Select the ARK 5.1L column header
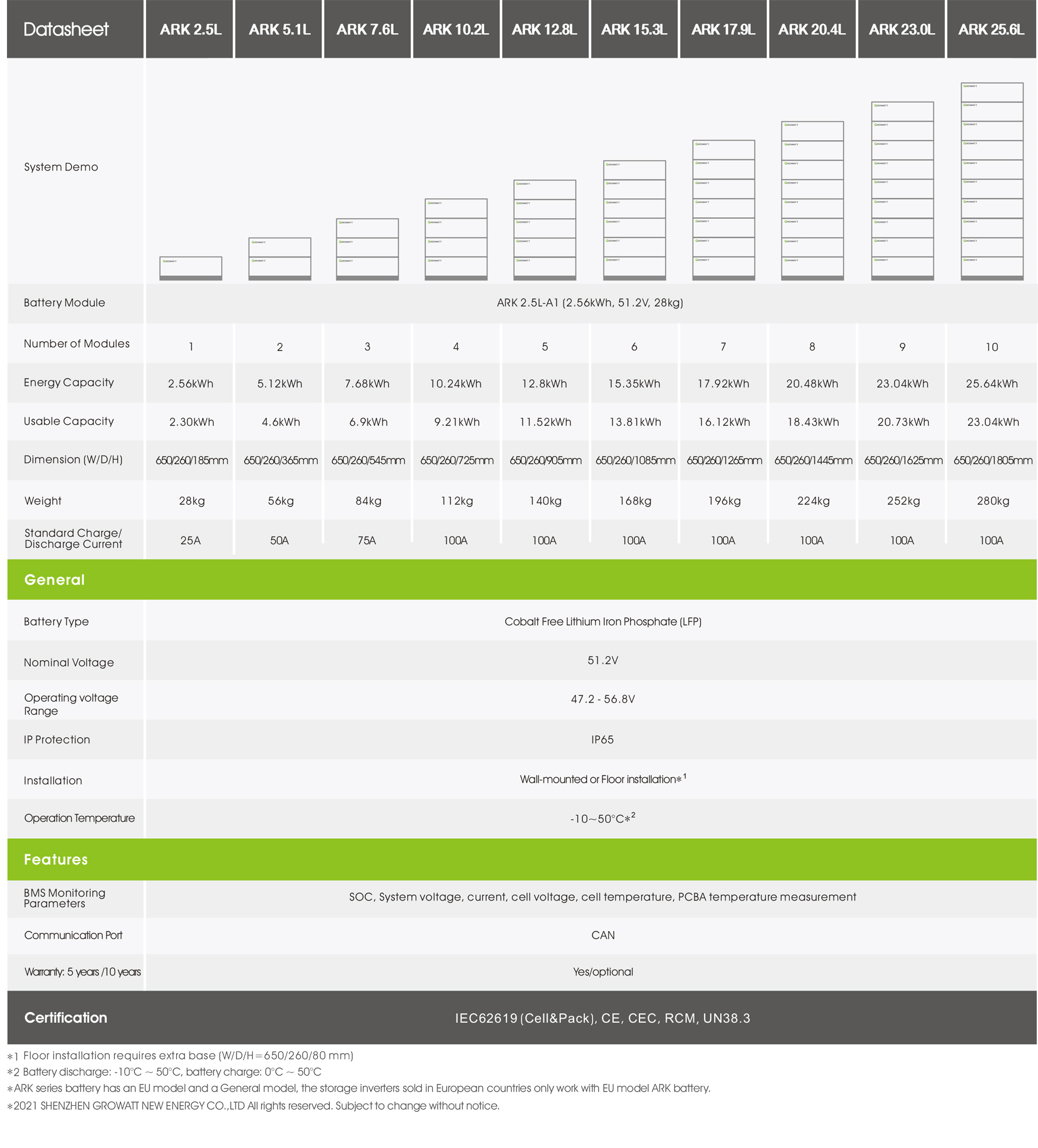Image resolution: width=1038 pixels, height=1148 pixels. 279,29
